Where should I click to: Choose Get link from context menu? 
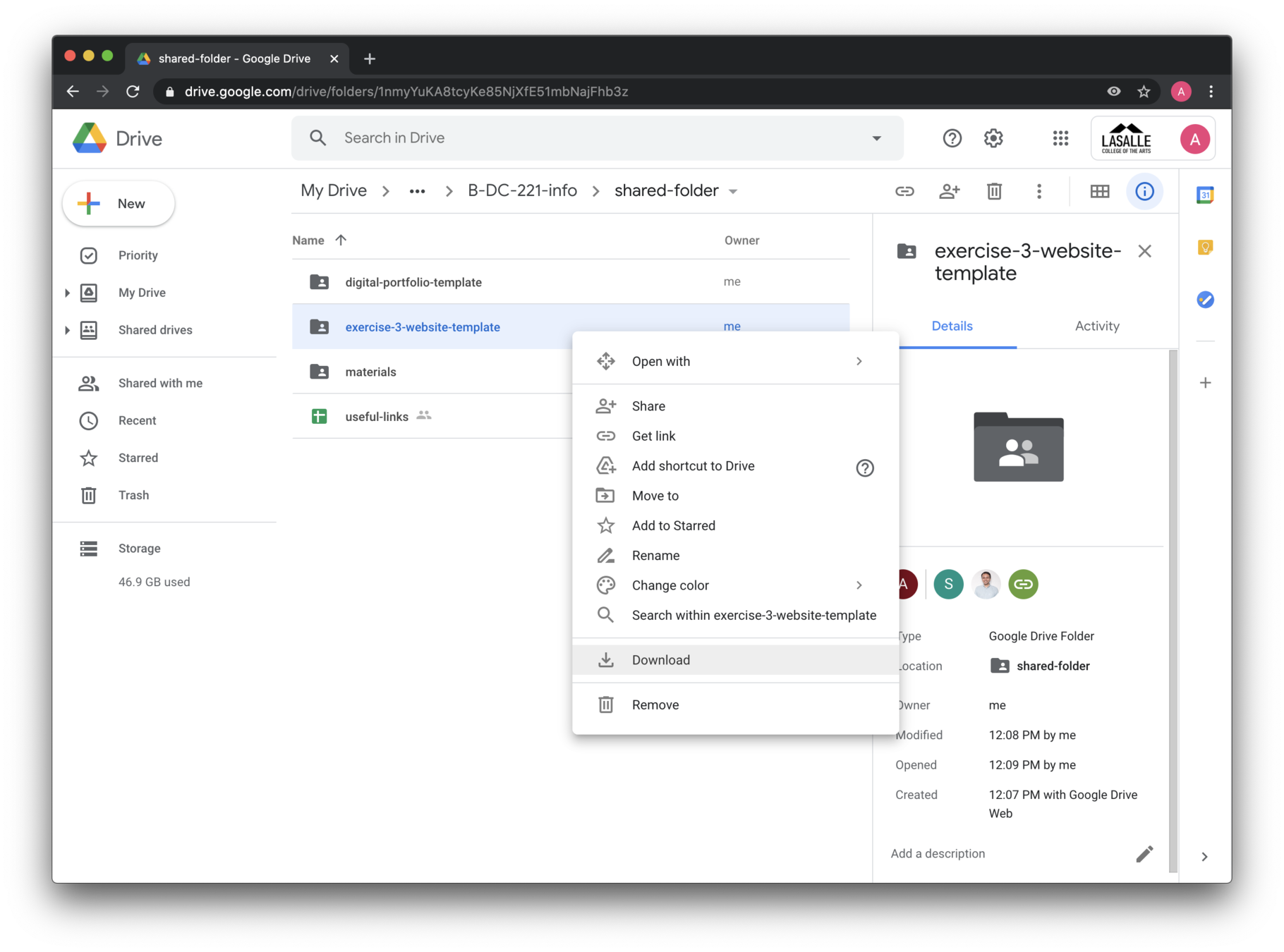pyautogui.click(x=735, y=436)
